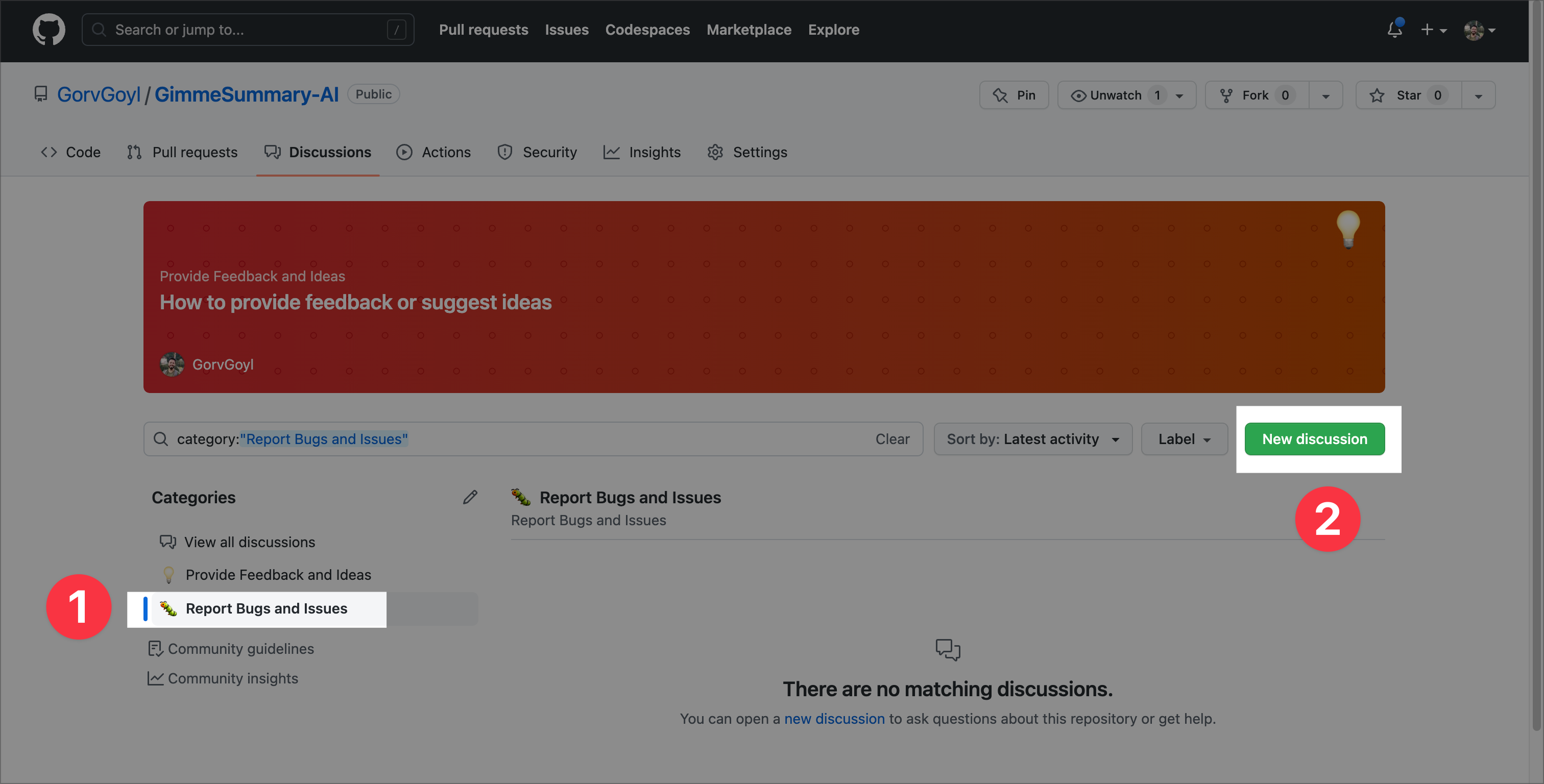Open the GimmeSummary-AI repository name link
This screenshot has height=784, width=1544.
(246, 94)
